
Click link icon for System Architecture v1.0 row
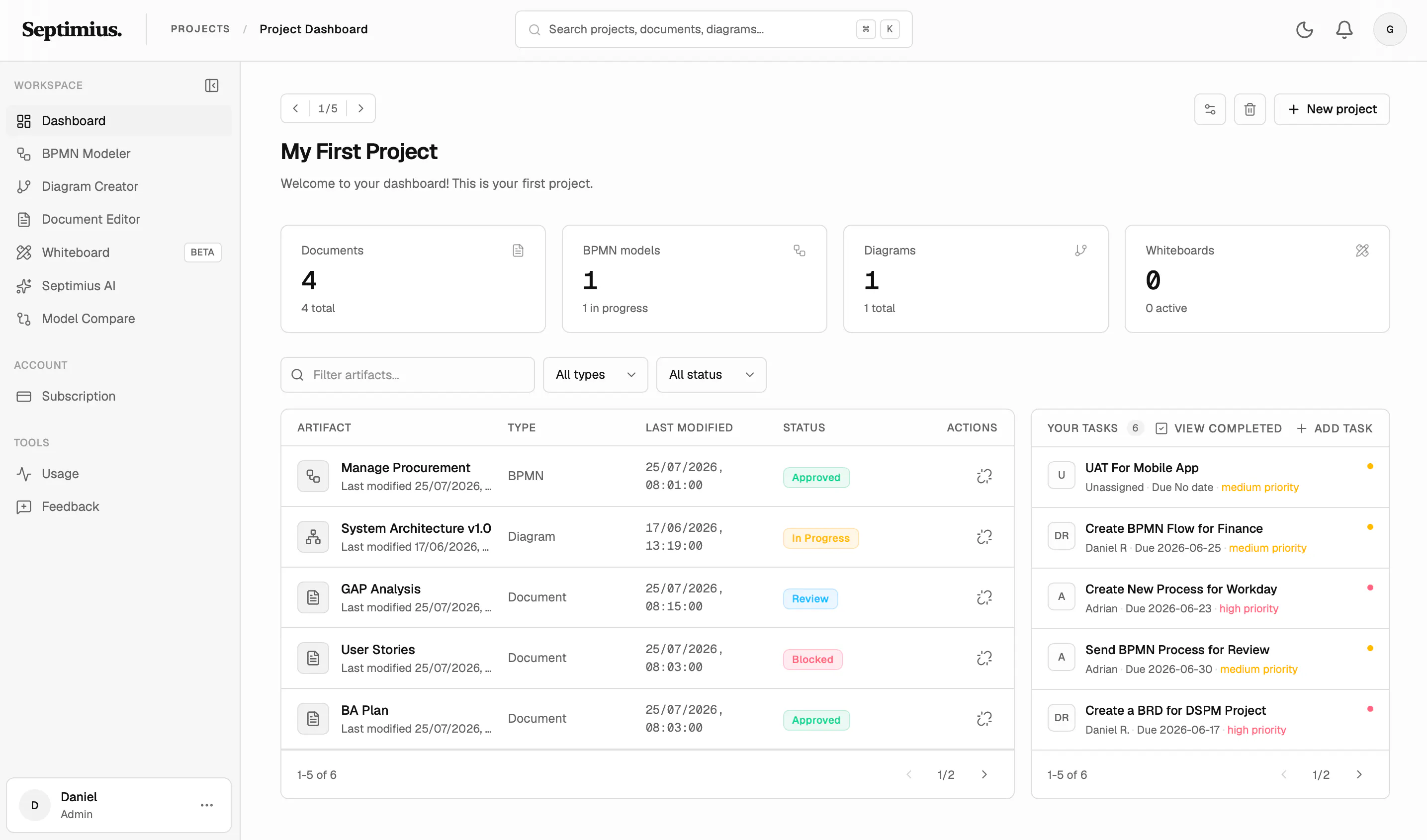coord(984,537)
